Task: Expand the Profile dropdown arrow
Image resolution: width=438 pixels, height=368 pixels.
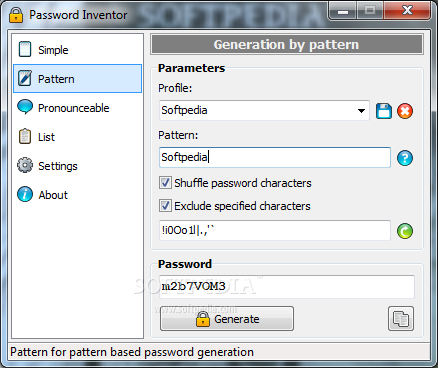Action: pyautogui.click(x=361, y=111)
